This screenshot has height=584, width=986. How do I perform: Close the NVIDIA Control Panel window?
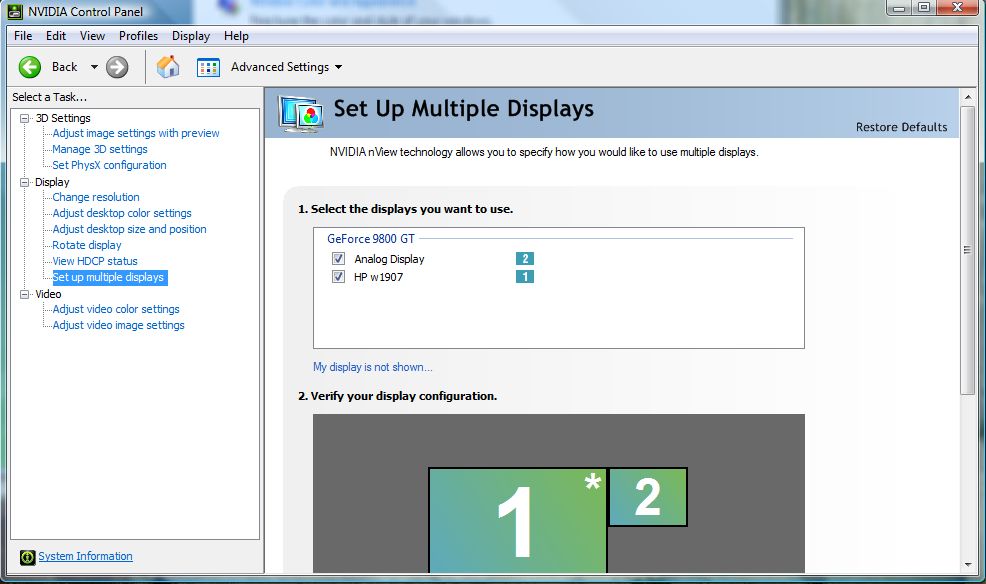(x=958, y=8)
